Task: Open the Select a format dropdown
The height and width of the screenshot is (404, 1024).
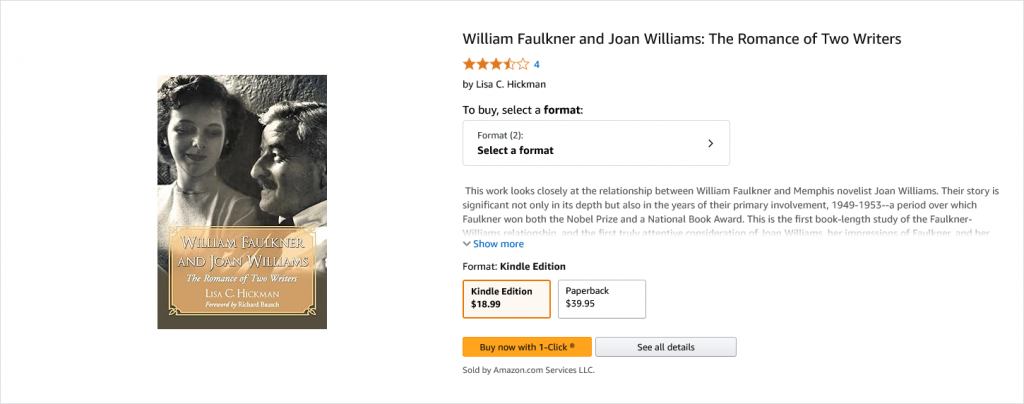Action: 595,143
